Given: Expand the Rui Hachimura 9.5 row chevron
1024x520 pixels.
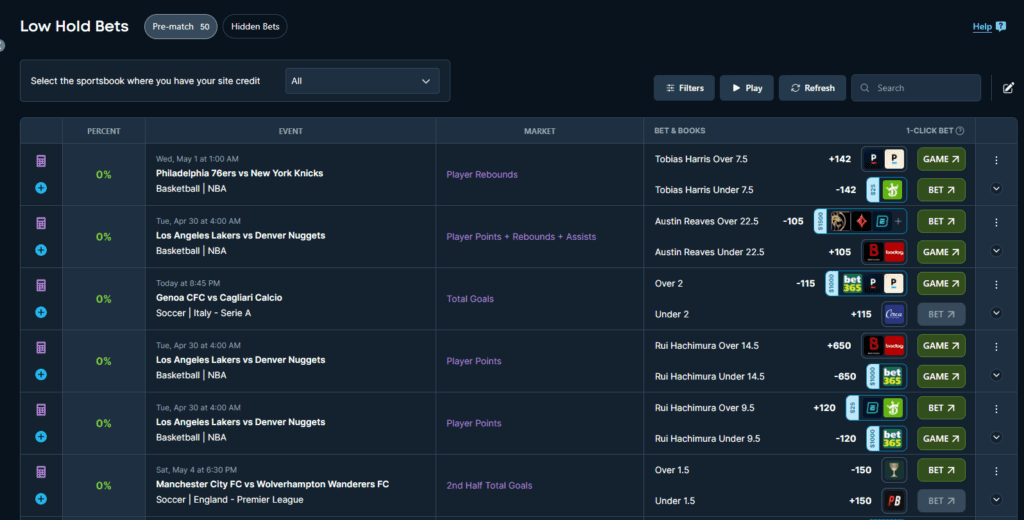Looking at the screenshot, I should click(996, 437).
